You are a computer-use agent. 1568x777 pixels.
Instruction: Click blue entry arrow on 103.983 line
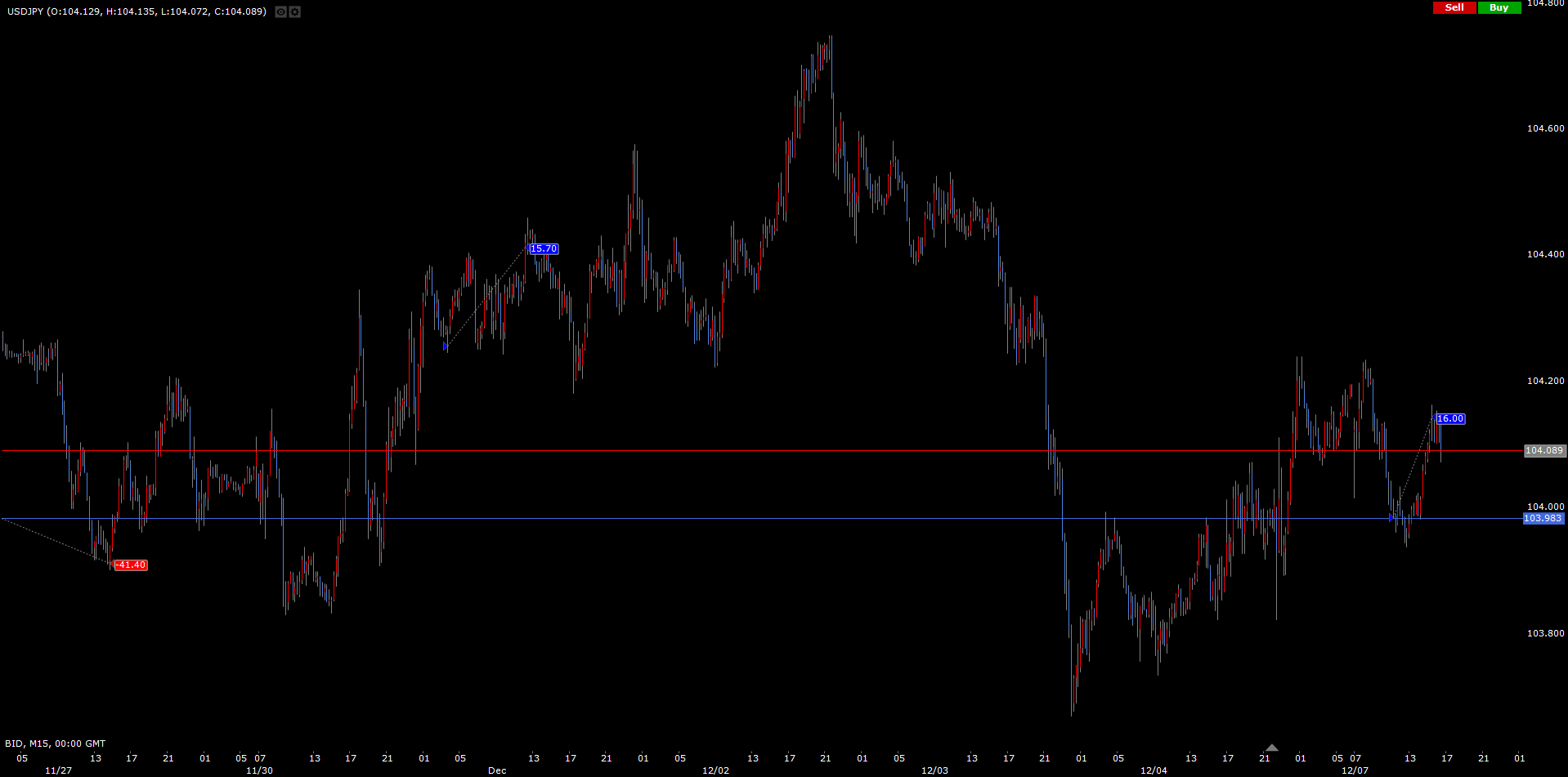click(1391, 517)
